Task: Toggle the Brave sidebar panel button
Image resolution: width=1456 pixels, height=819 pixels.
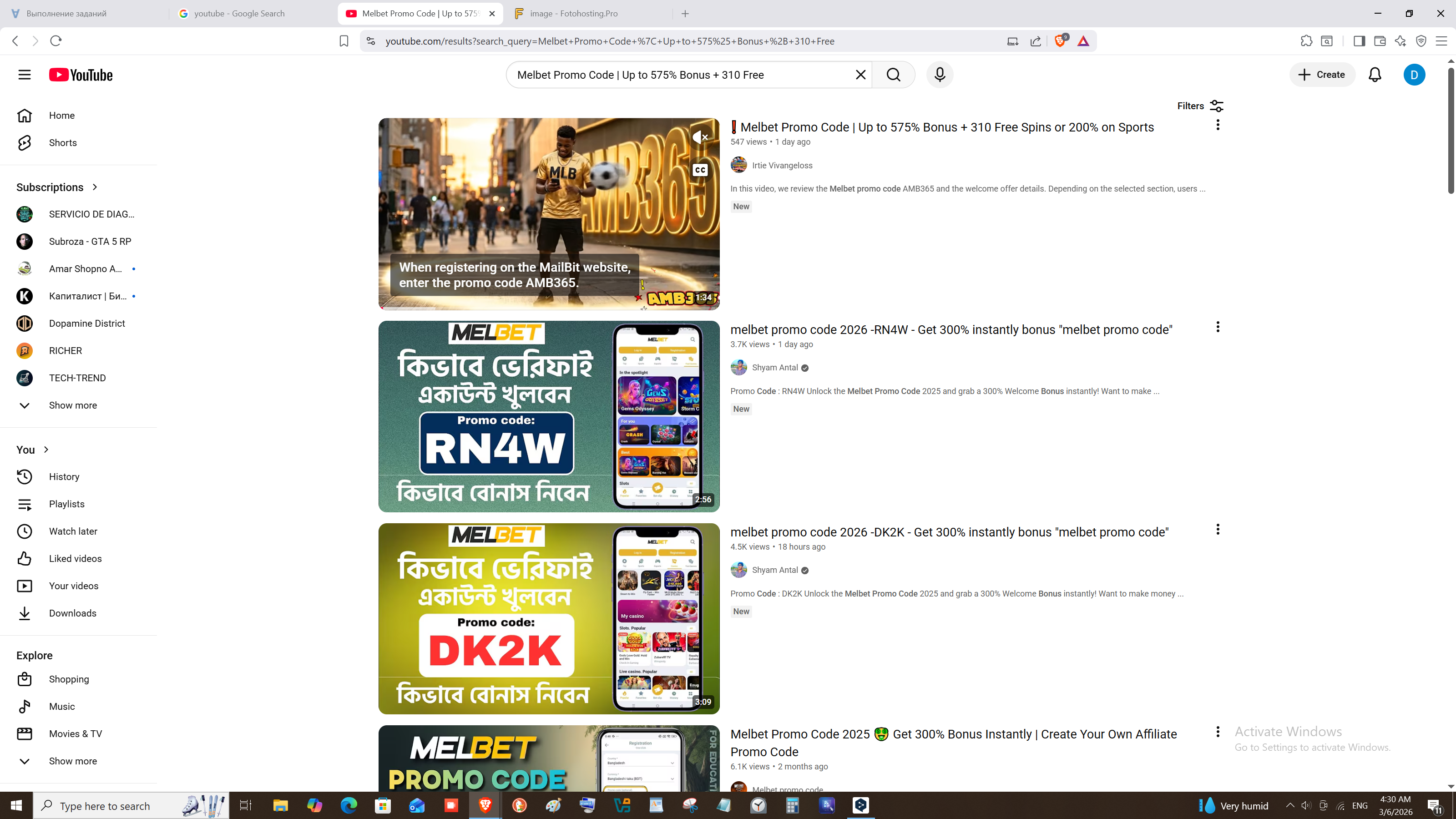Action: coord(1359,40)
